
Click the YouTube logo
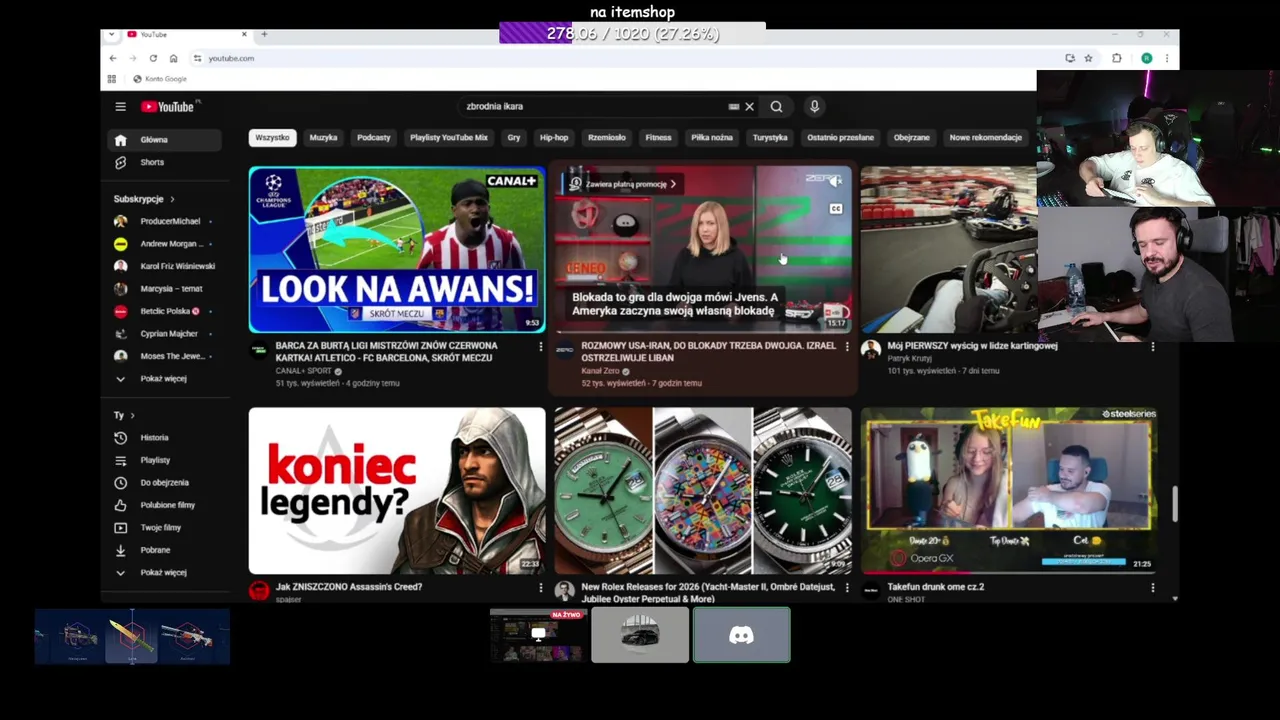167,107
